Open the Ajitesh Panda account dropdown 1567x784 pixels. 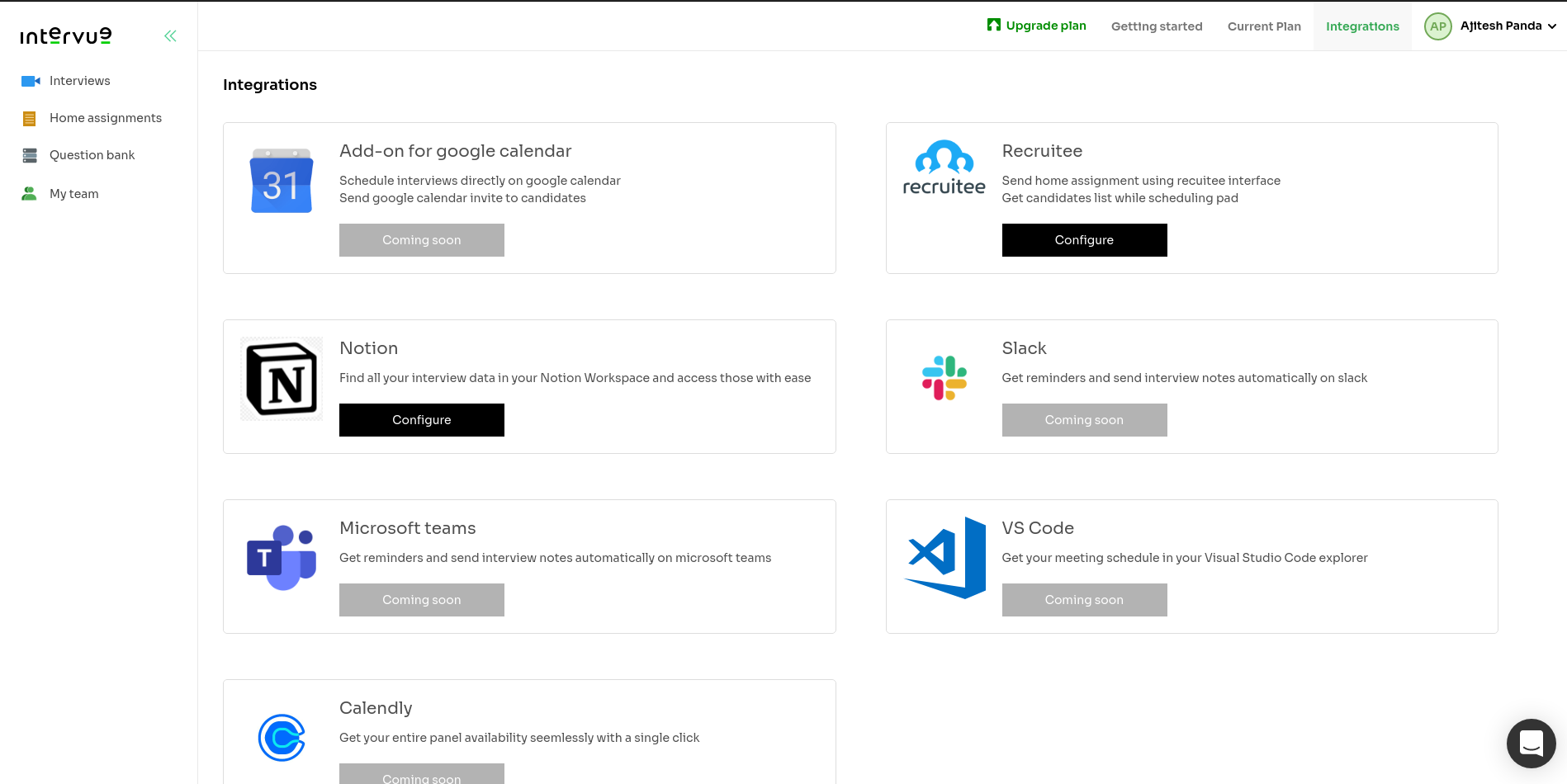click(1508, 26)
